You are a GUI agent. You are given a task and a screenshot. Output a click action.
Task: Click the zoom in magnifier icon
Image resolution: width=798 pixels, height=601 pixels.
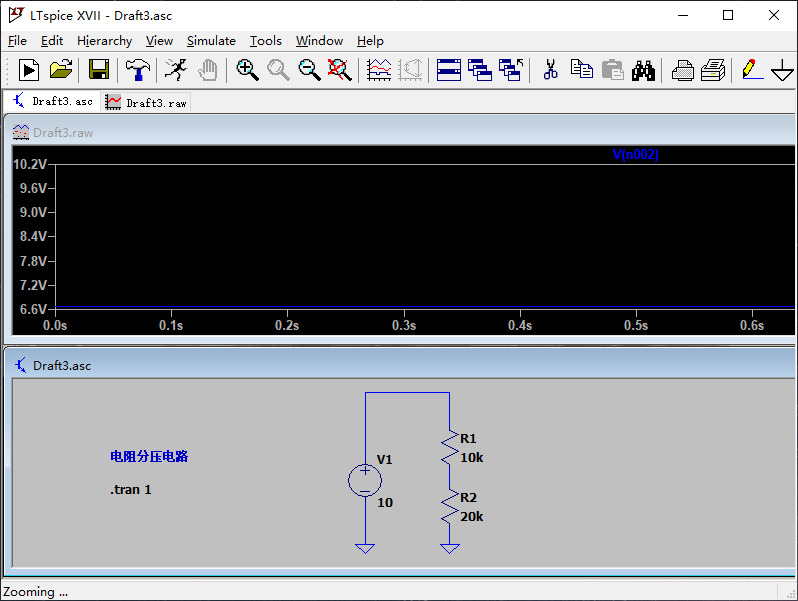(247, 69)
